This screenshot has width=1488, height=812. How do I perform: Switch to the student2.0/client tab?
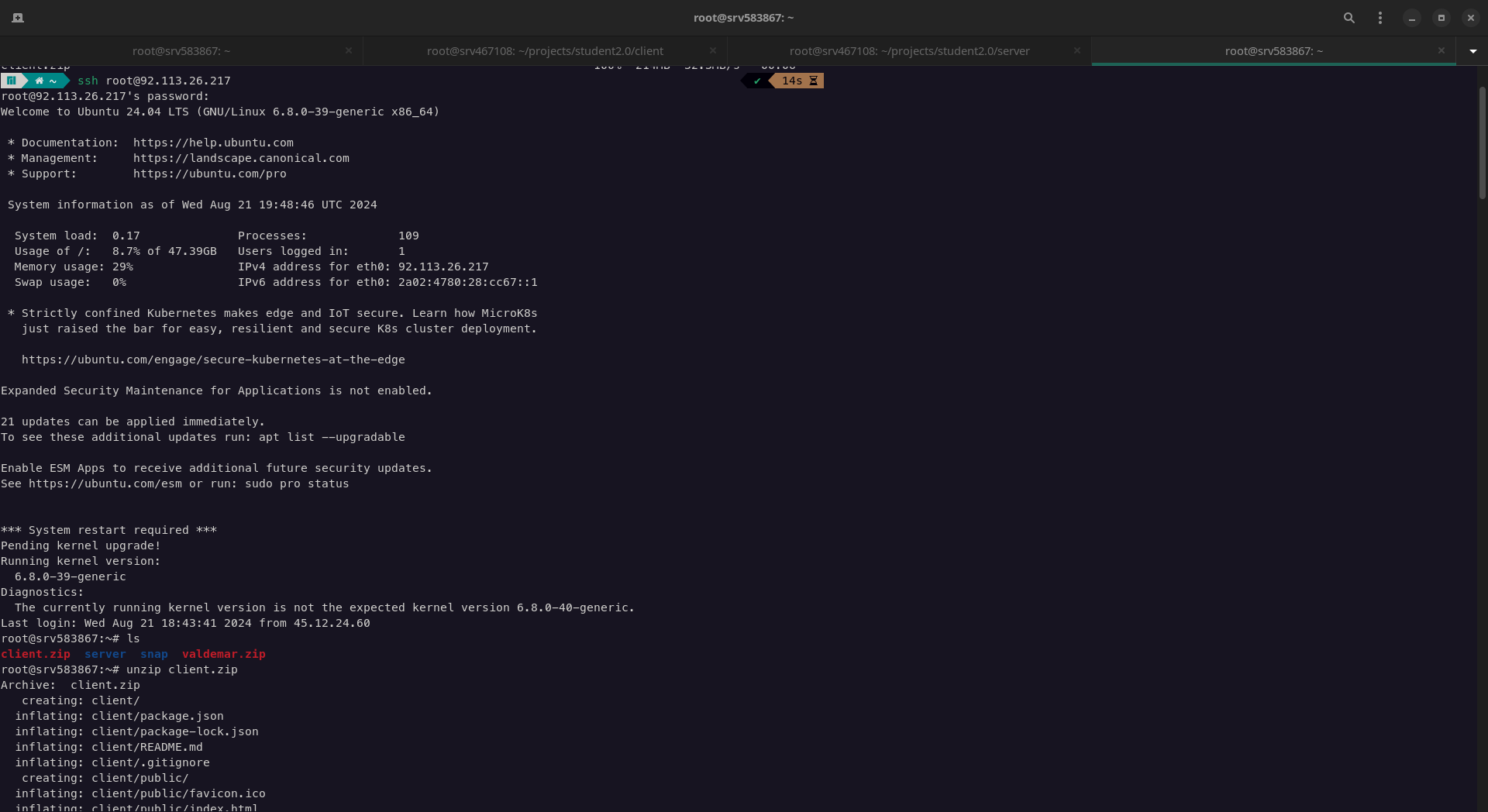545,51
